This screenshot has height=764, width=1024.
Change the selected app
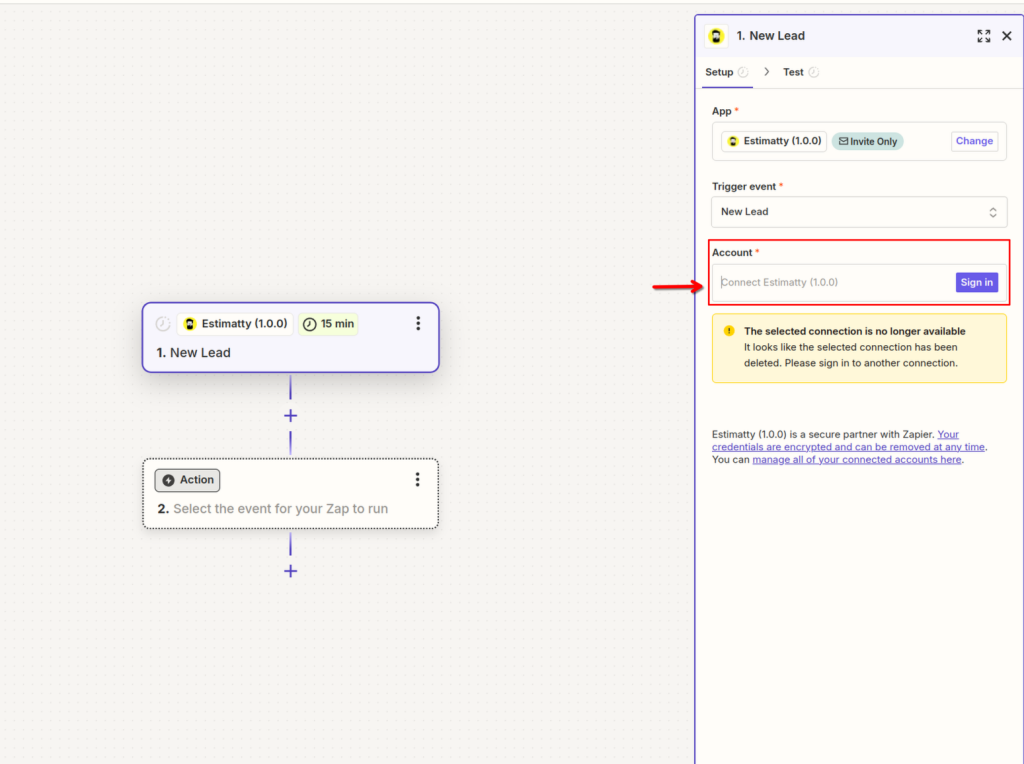(x=974, y=141)
